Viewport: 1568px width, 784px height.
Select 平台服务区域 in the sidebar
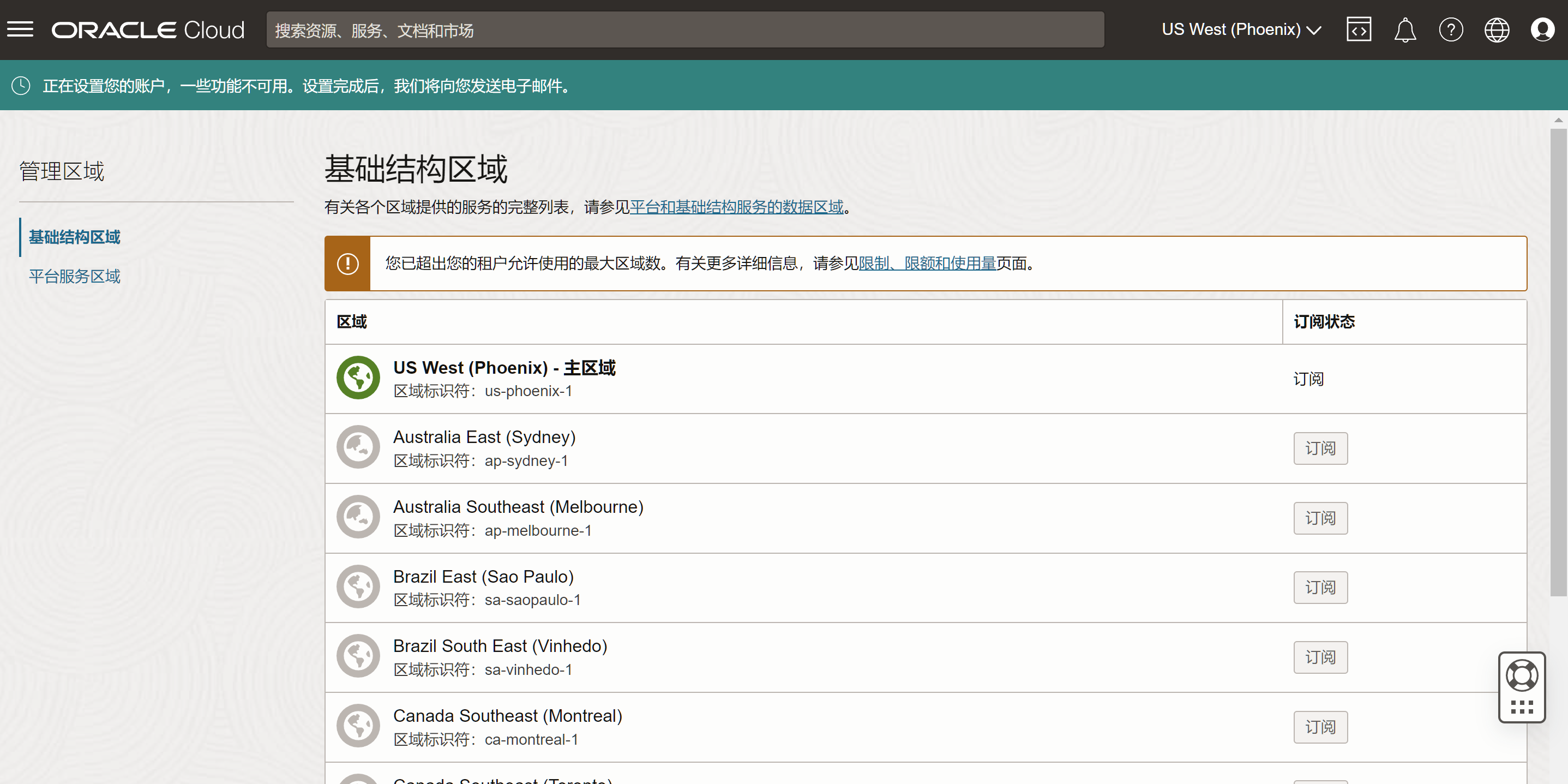[74, 277]
